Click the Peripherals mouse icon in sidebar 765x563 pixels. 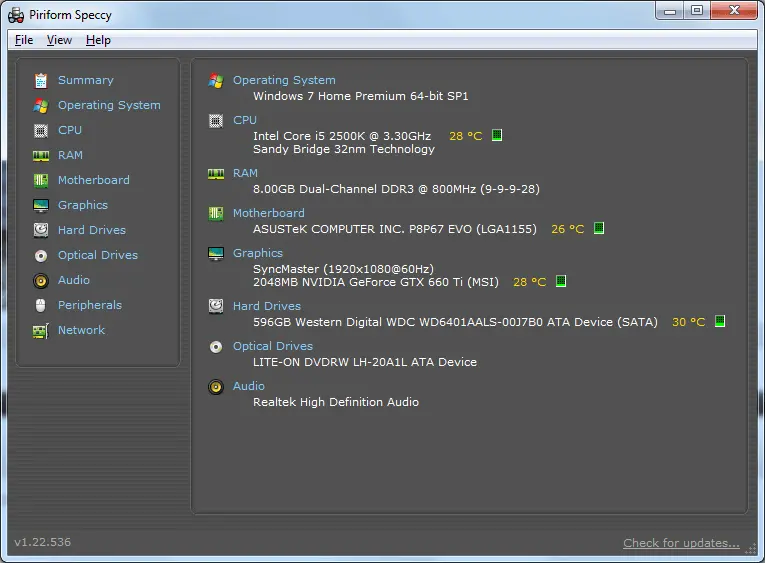(41, 305)
